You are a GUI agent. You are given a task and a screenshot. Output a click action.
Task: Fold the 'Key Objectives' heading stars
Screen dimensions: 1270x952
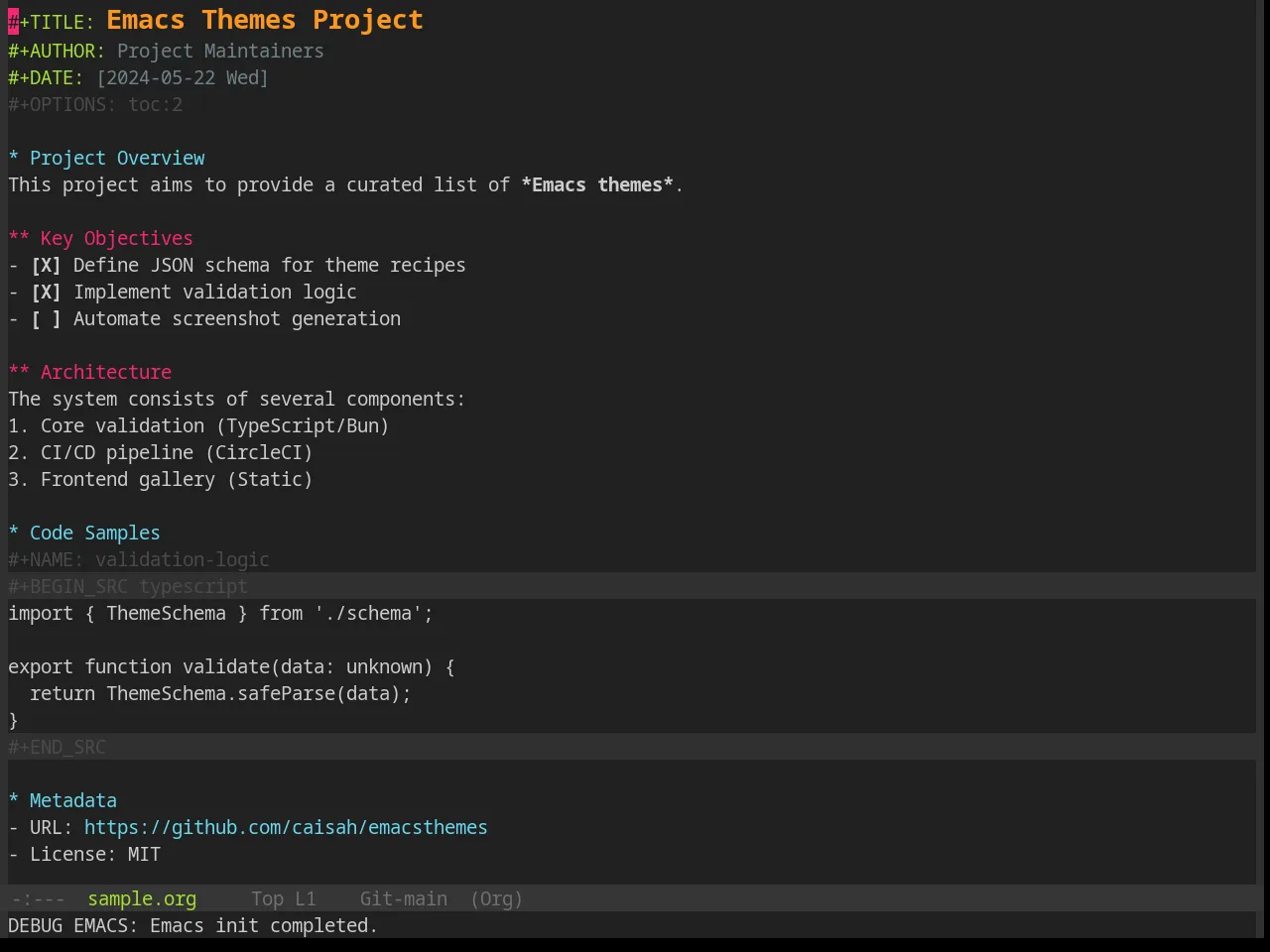19,238
